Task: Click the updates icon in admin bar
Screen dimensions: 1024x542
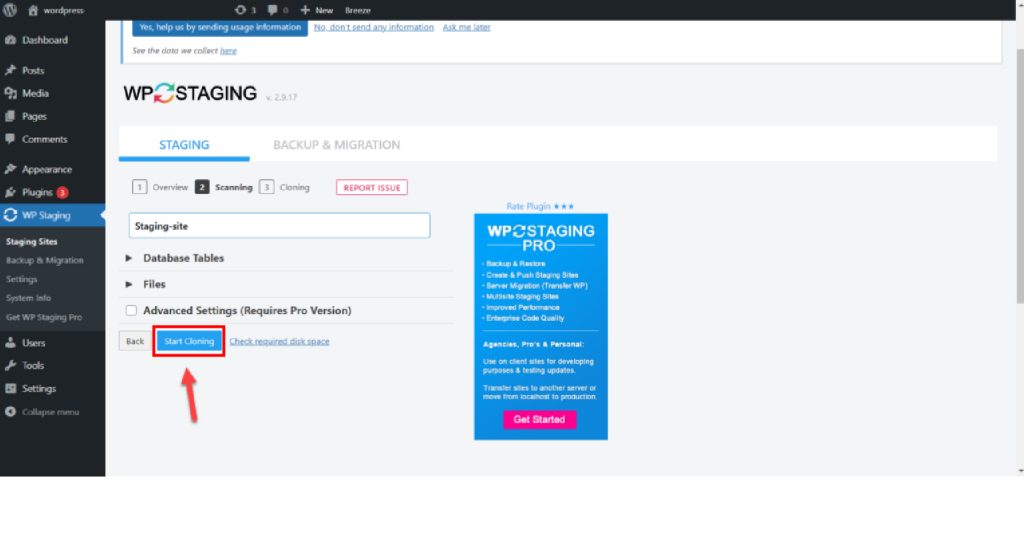Action: point(240,10)
